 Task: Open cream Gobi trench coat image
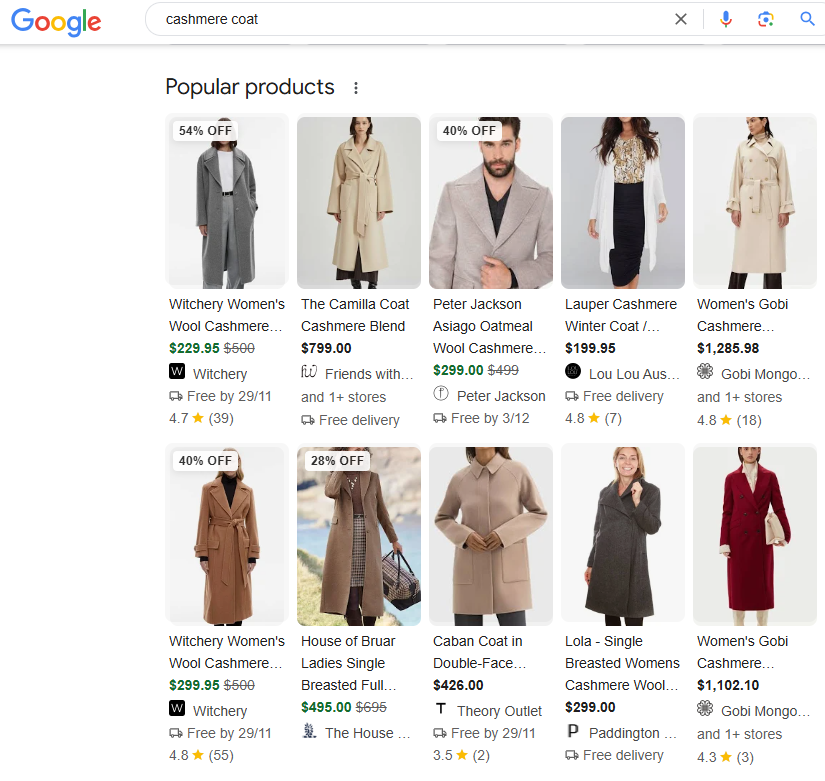[755, 203]
